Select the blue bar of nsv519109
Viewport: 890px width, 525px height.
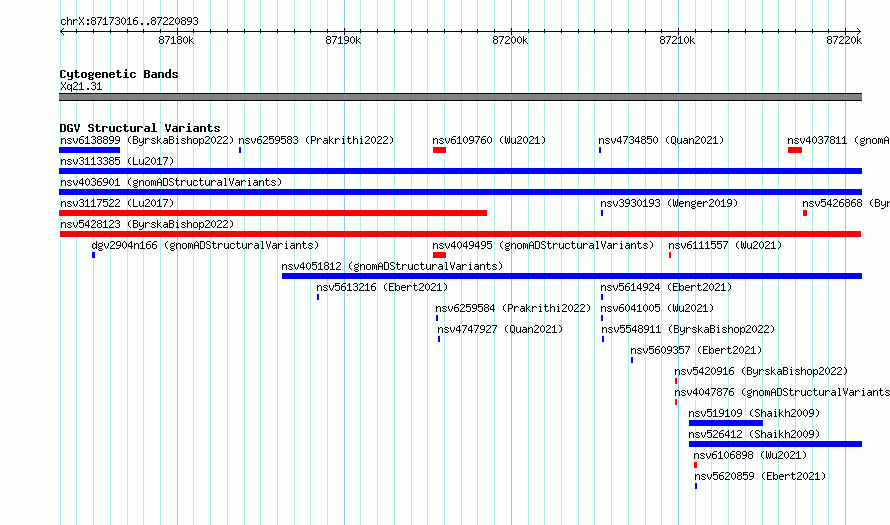pyautogui.click(x=726, y=423)
